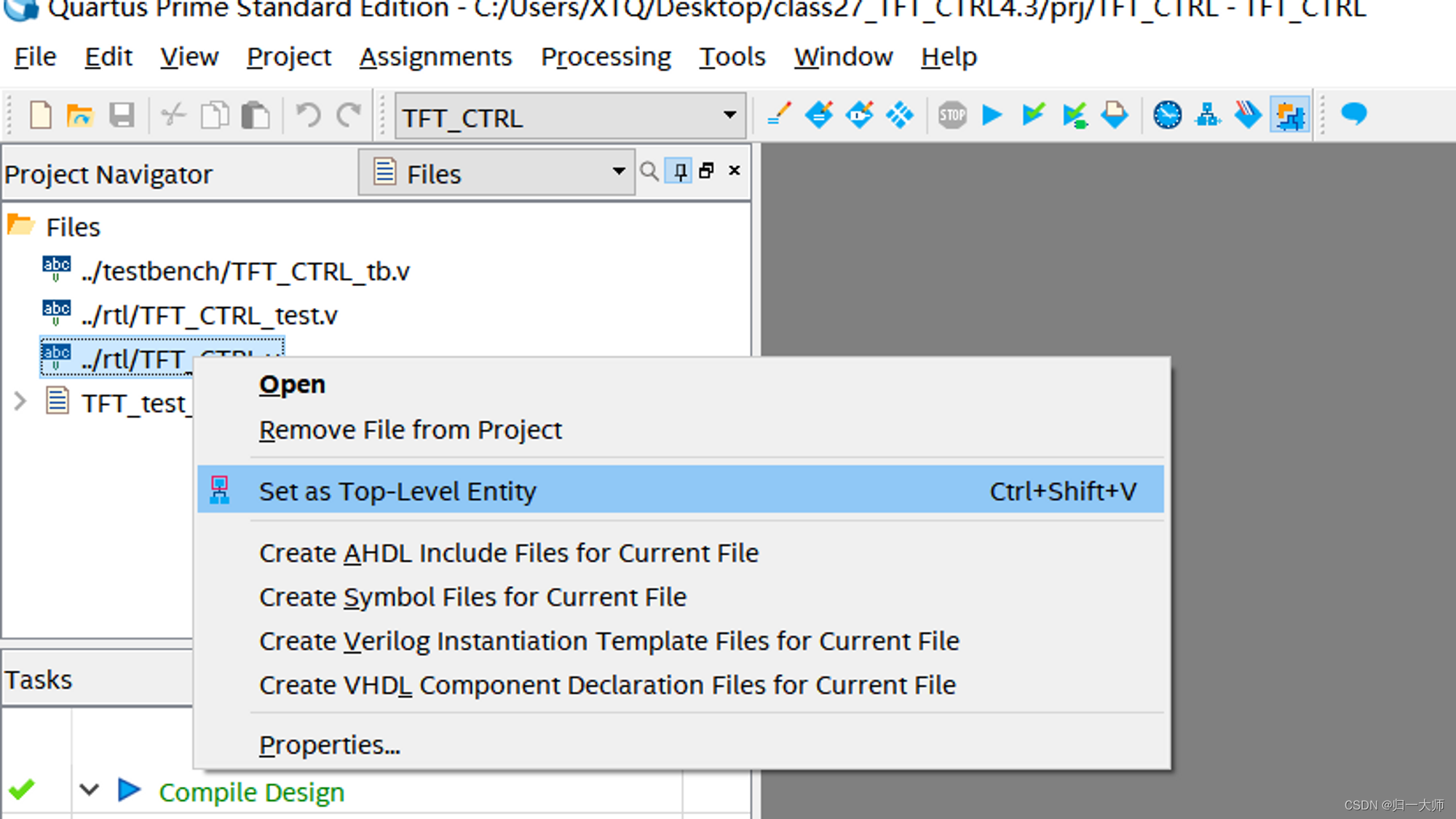Click the blue diamond-grid planner icon
The height and width of the screenshot is (819, 1456).
(x=901, y=115)
